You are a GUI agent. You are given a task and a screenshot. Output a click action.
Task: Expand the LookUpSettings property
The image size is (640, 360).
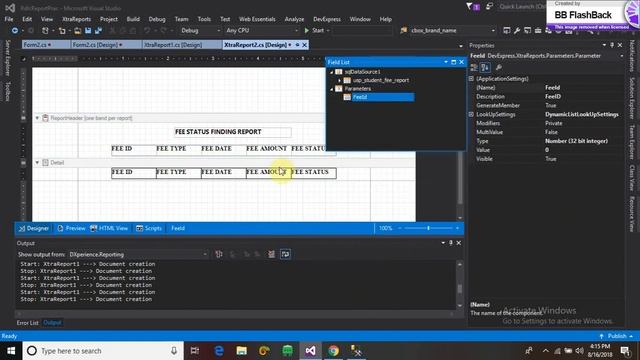[x=471, y=114]
